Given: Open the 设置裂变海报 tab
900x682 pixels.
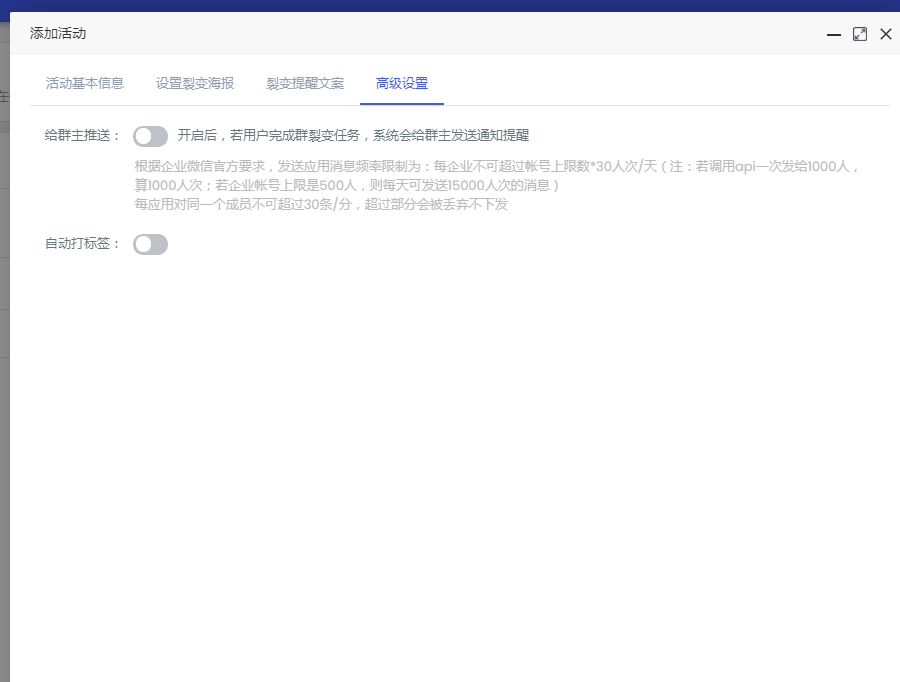Looking at the screenshot, I should [x=195, y=83].
